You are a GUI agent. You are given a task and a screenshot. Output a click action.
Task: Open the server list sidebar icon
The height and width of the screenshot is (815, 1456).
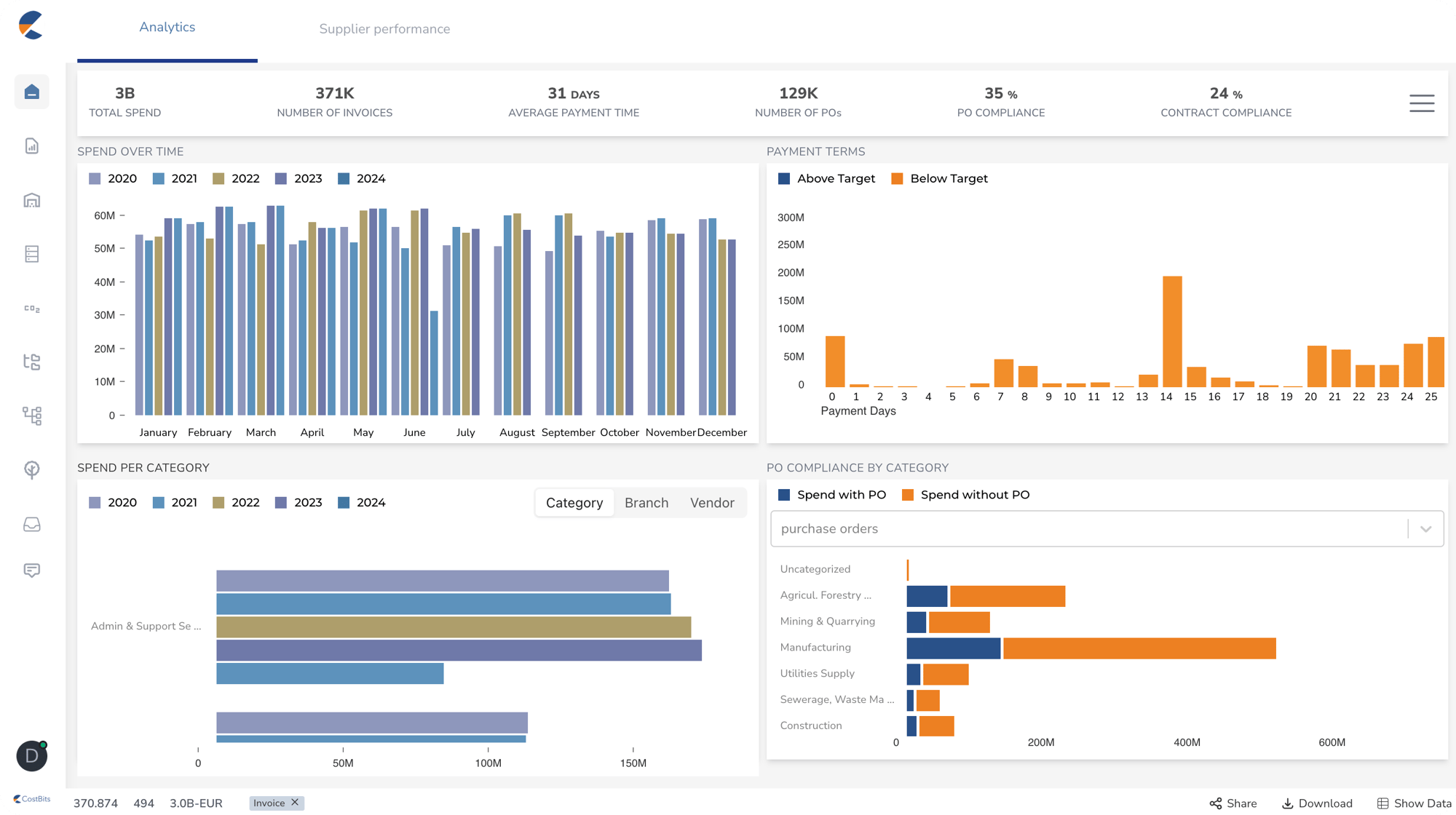[32, 254]
